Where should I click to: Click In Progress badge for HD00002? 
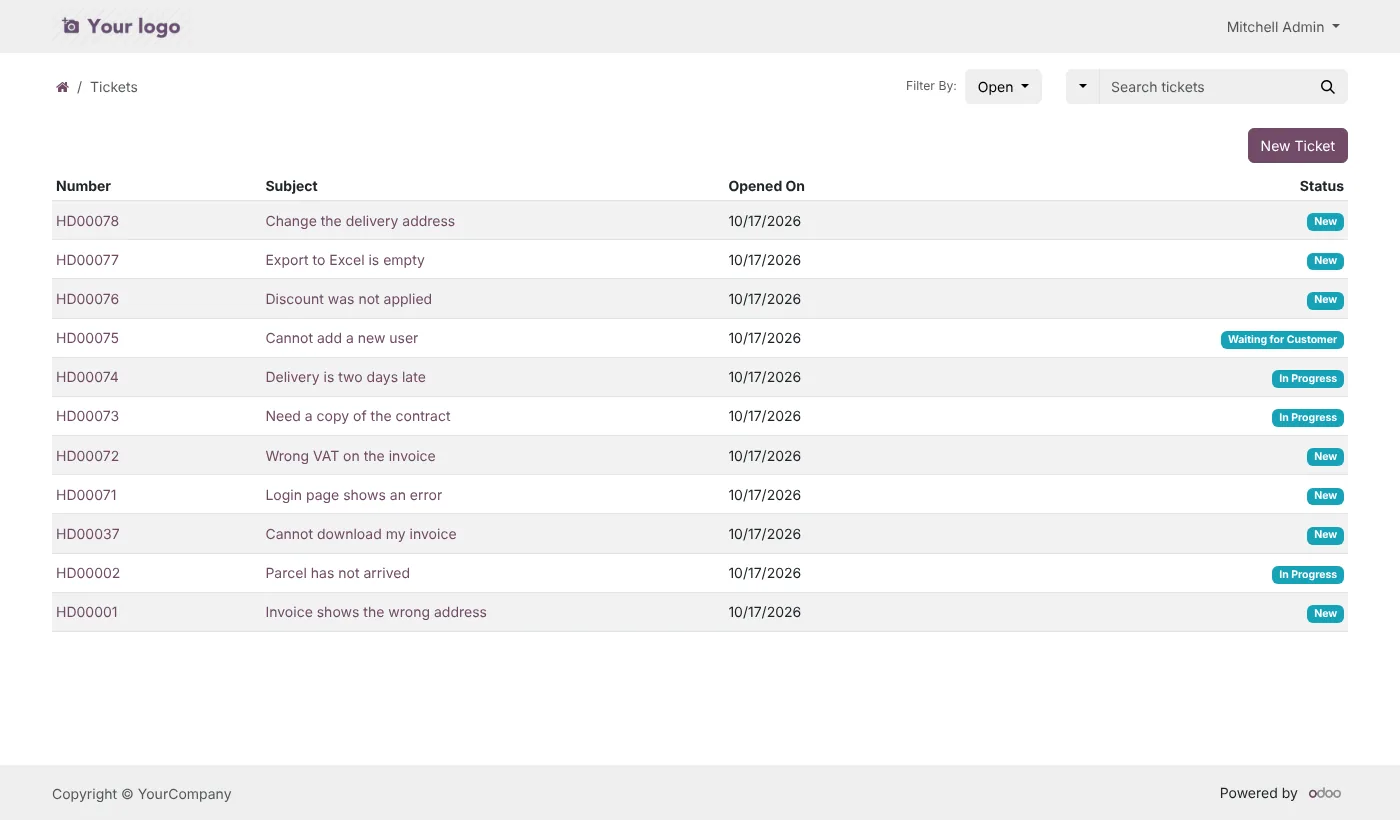click(x=1308, y=574)
